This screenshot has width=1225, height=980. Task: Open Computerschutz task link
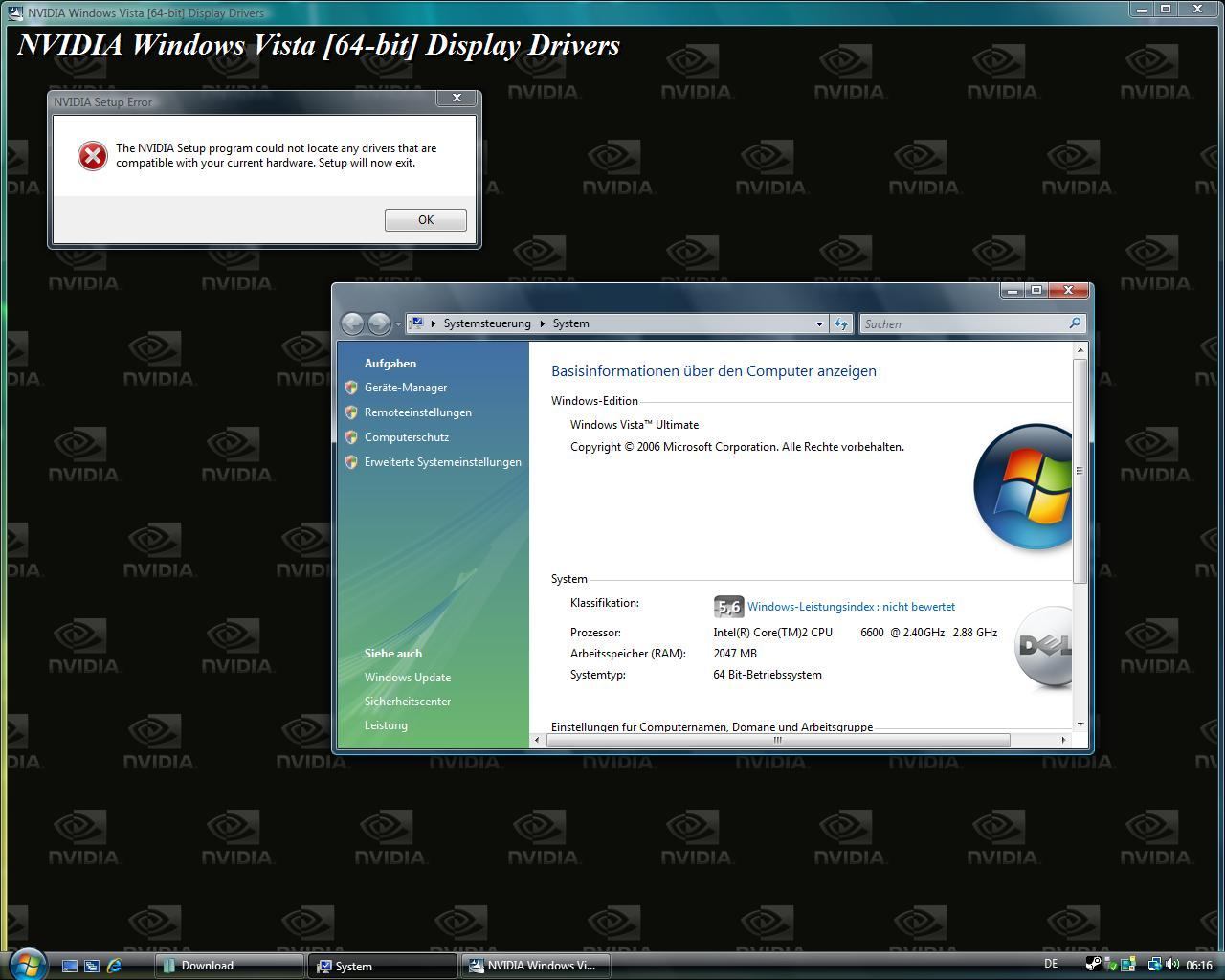[407, 437]
